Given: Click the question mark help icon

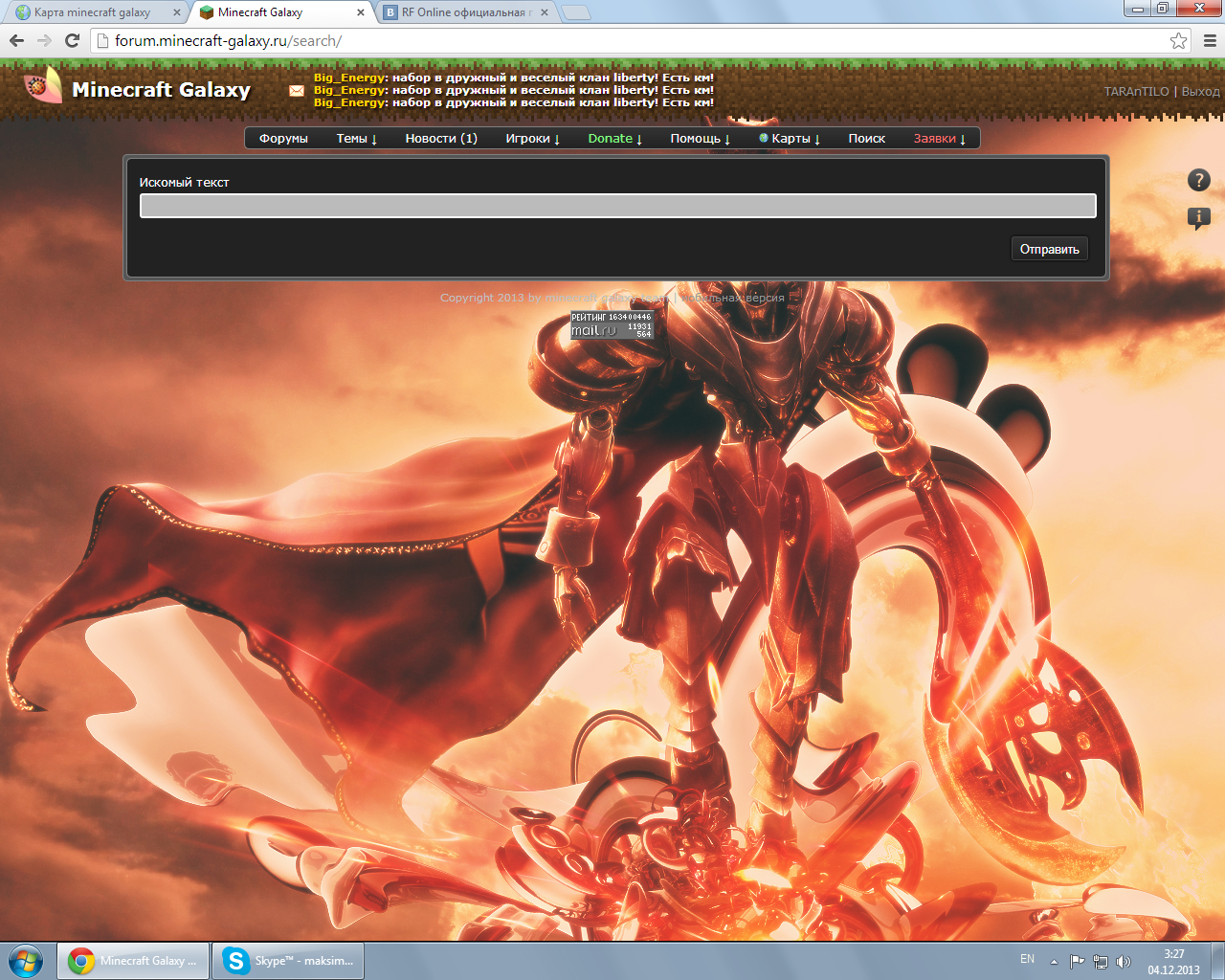Looking at the screenshot, I should click(x=1199, y=180).
